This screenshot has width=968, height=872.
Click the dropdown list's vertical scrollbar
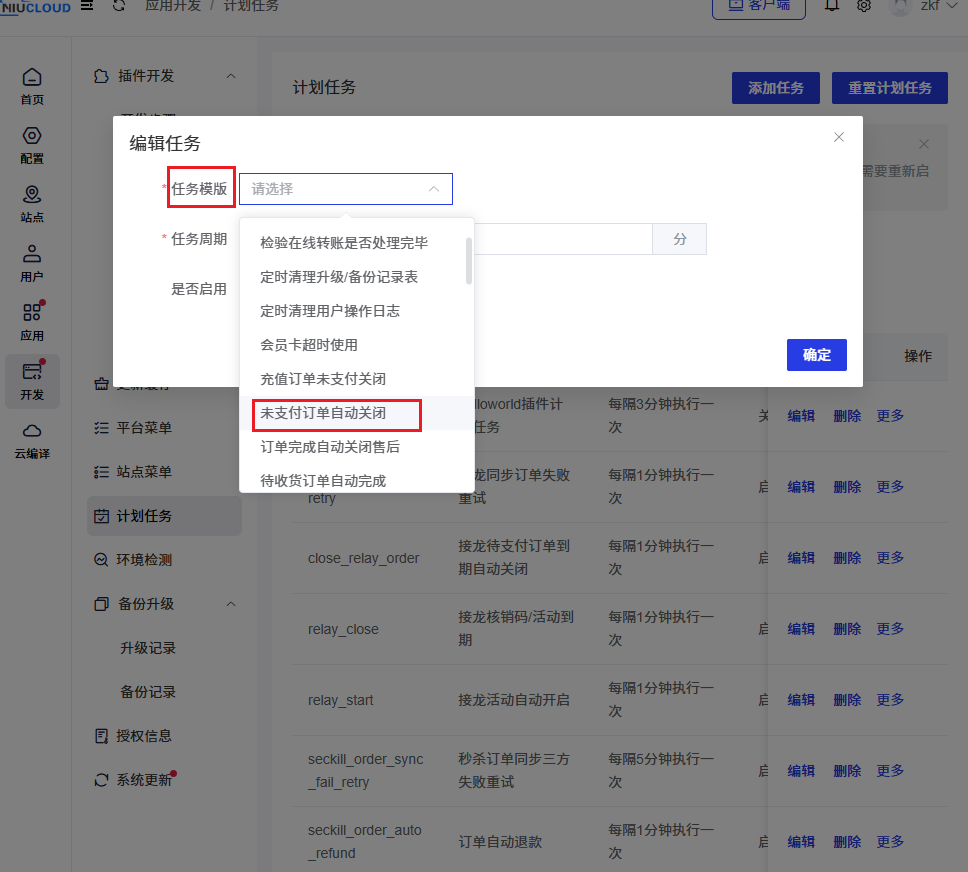[469, 261]
